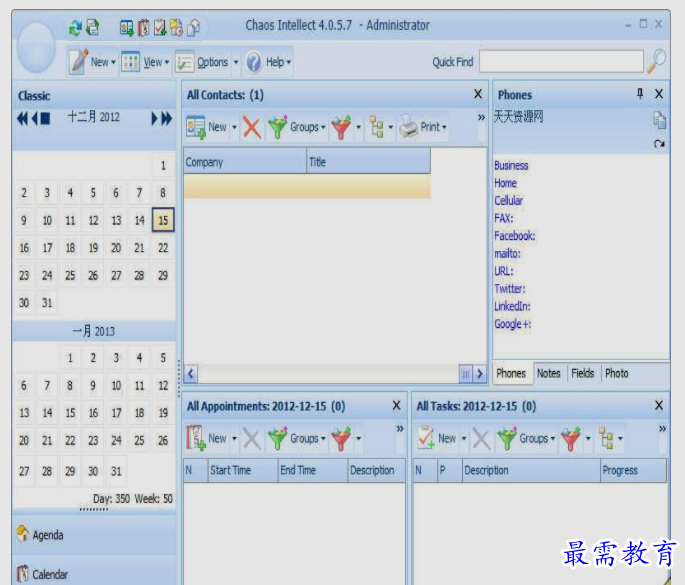Expand the arrow next to Options
This screenshot has height=585, width=685.
(236, 62)
